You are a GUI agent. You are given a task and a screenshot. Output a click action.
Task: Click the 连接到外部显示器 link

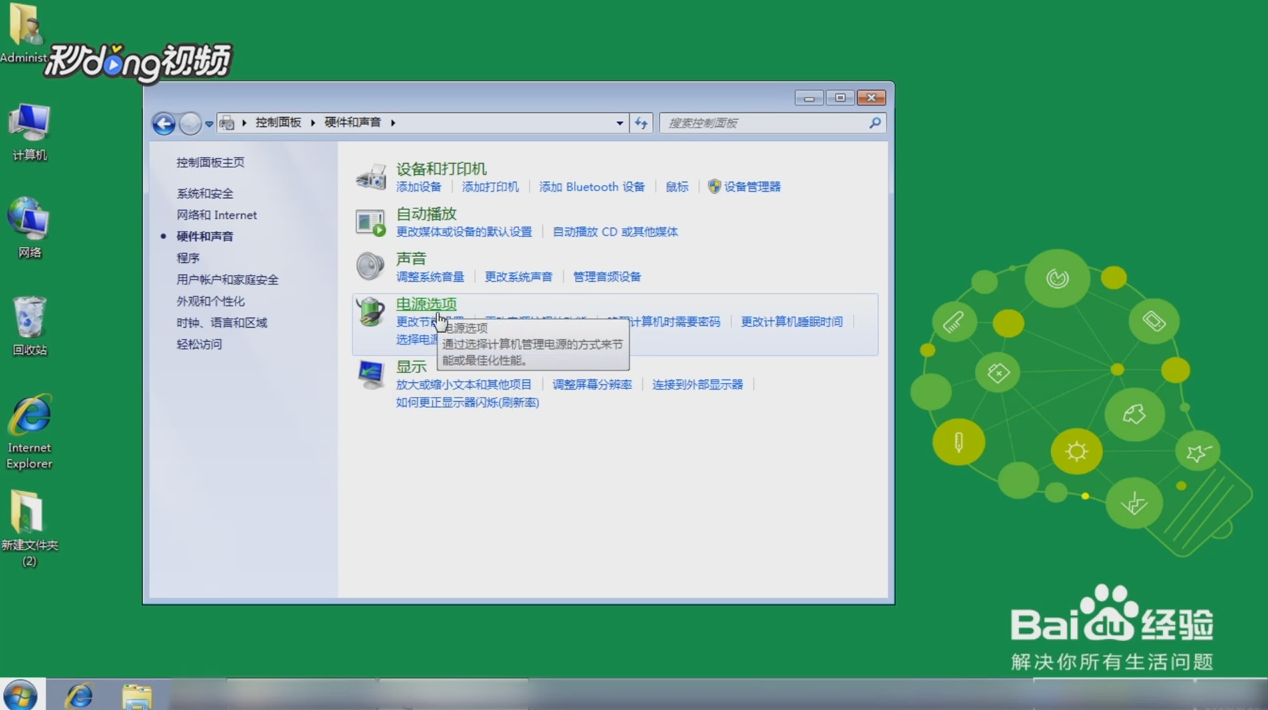[x=698, y=385]
